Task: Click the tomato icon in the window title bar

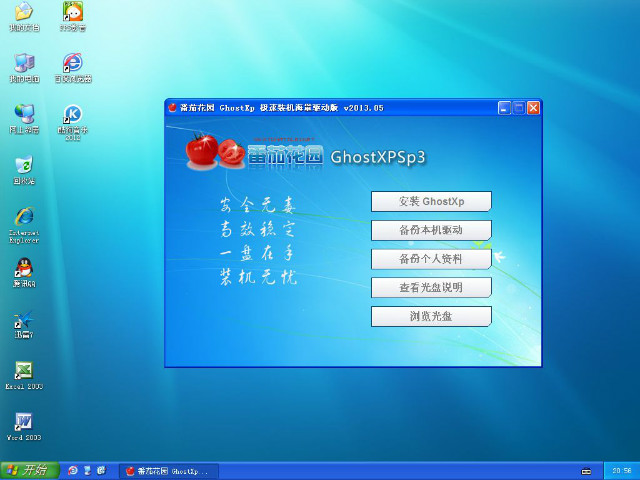Action: click(172, 108)
